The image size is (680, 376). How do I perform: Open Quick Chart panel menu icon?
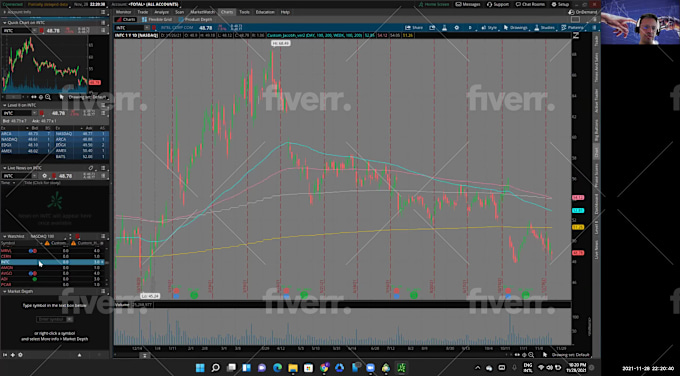pyautogui.click(x=103, y=23)
